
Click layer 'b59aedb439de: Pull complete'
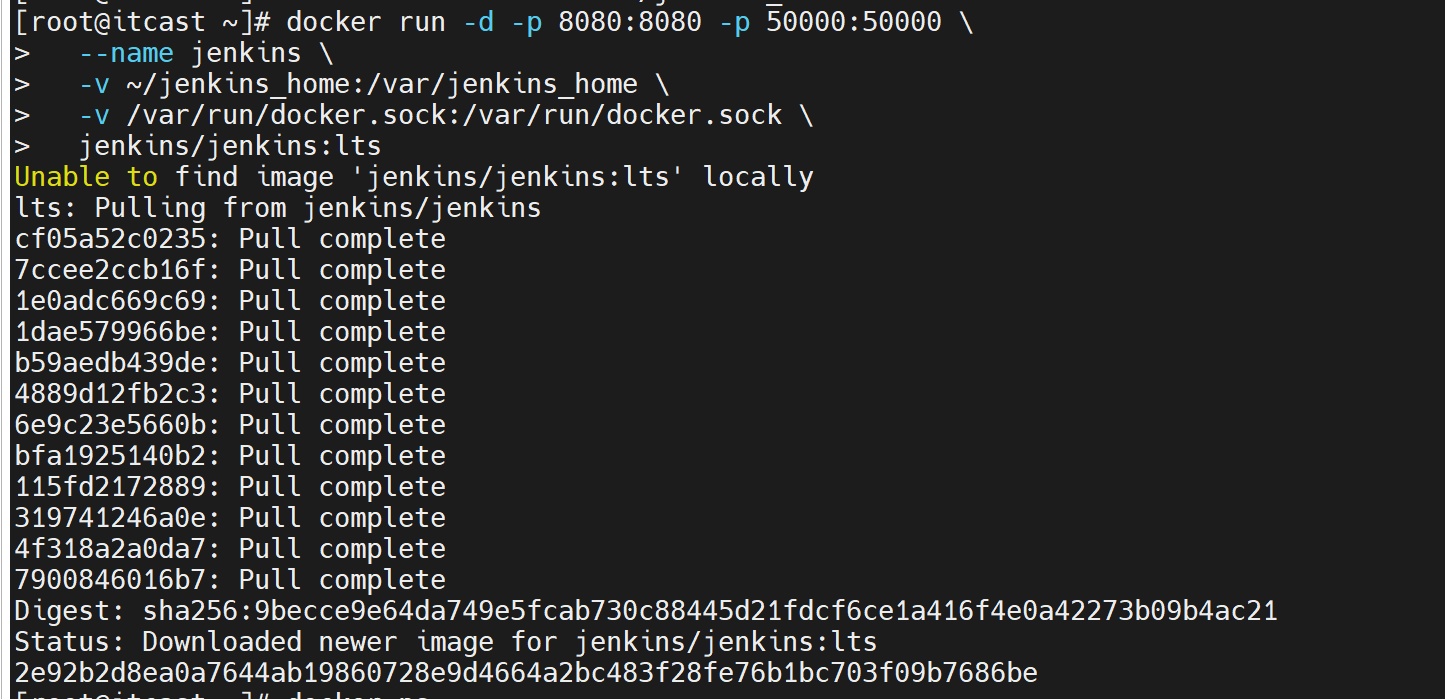(230, 363)
